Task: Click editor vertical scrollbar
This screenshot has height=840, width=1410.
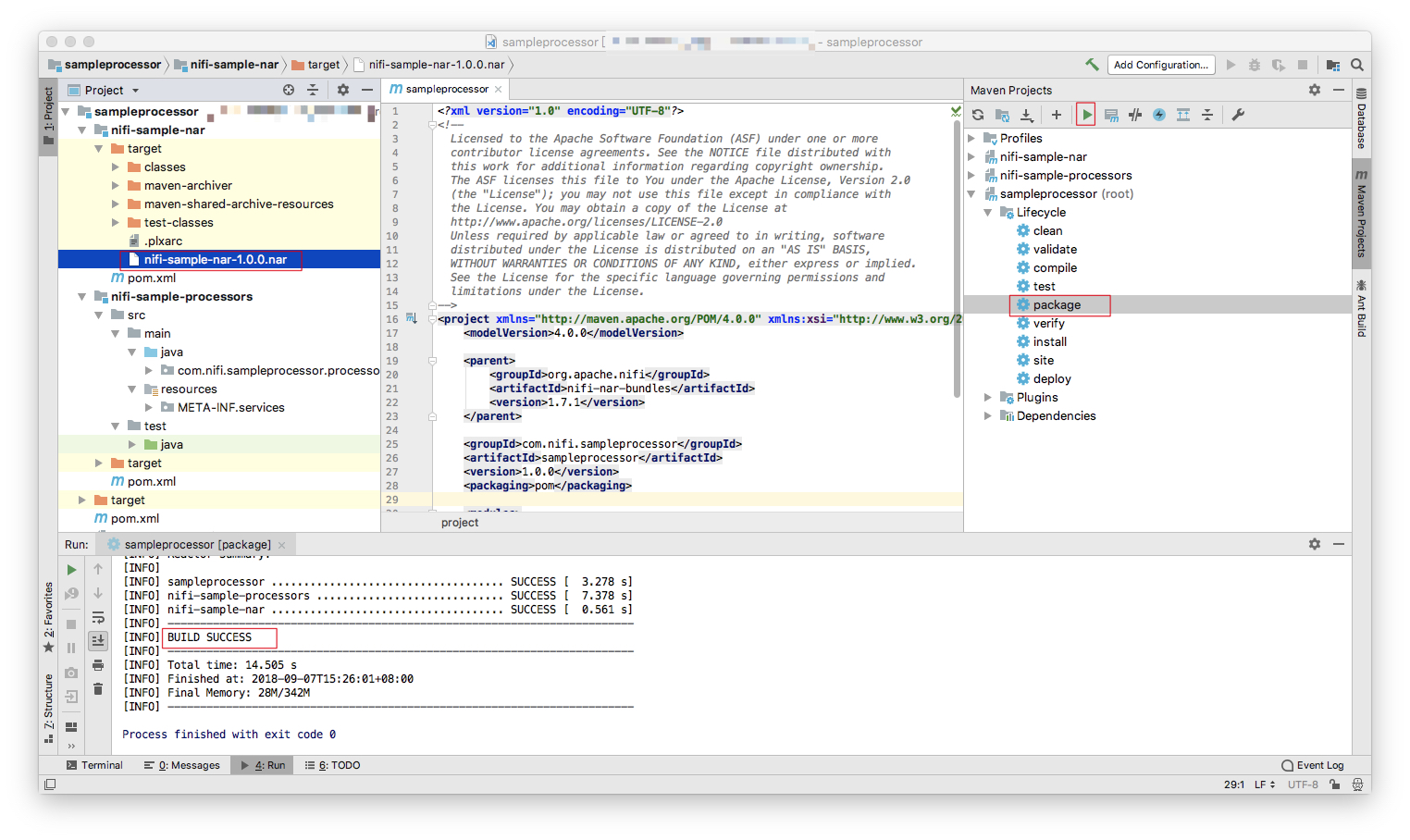Action: (x=957, y=259)
